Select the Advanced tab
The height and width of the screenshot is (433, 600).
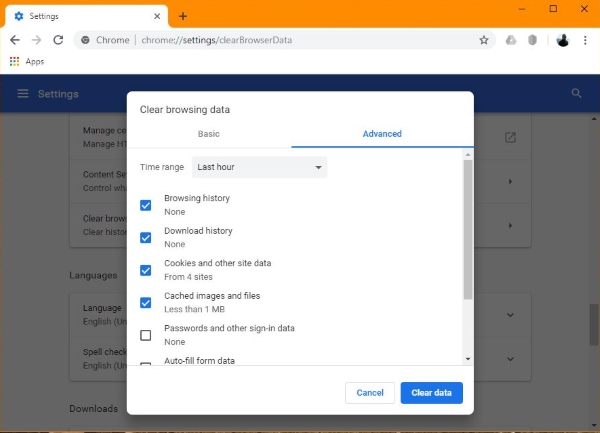[382, 134]
